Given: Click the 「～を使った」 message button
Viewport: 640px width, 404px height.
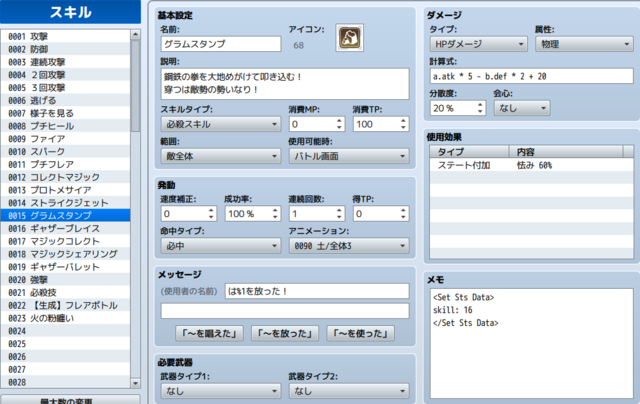Looking at the screenshot, I should [360, 333].
